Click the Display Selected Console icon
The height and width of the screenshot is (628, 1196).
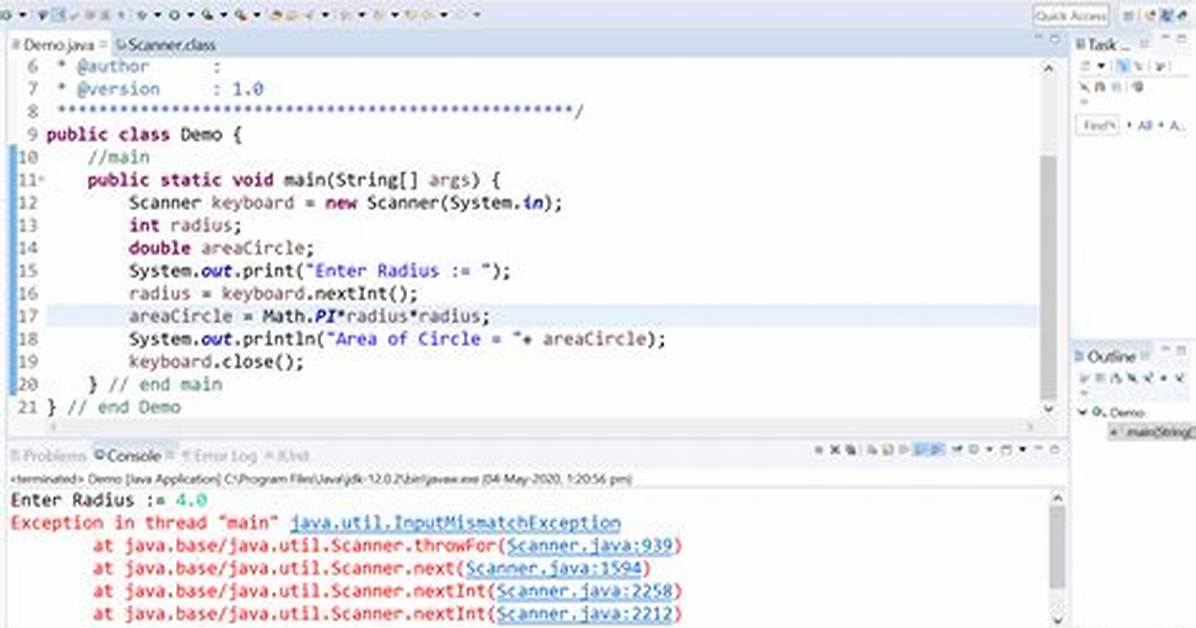(974, 449)
